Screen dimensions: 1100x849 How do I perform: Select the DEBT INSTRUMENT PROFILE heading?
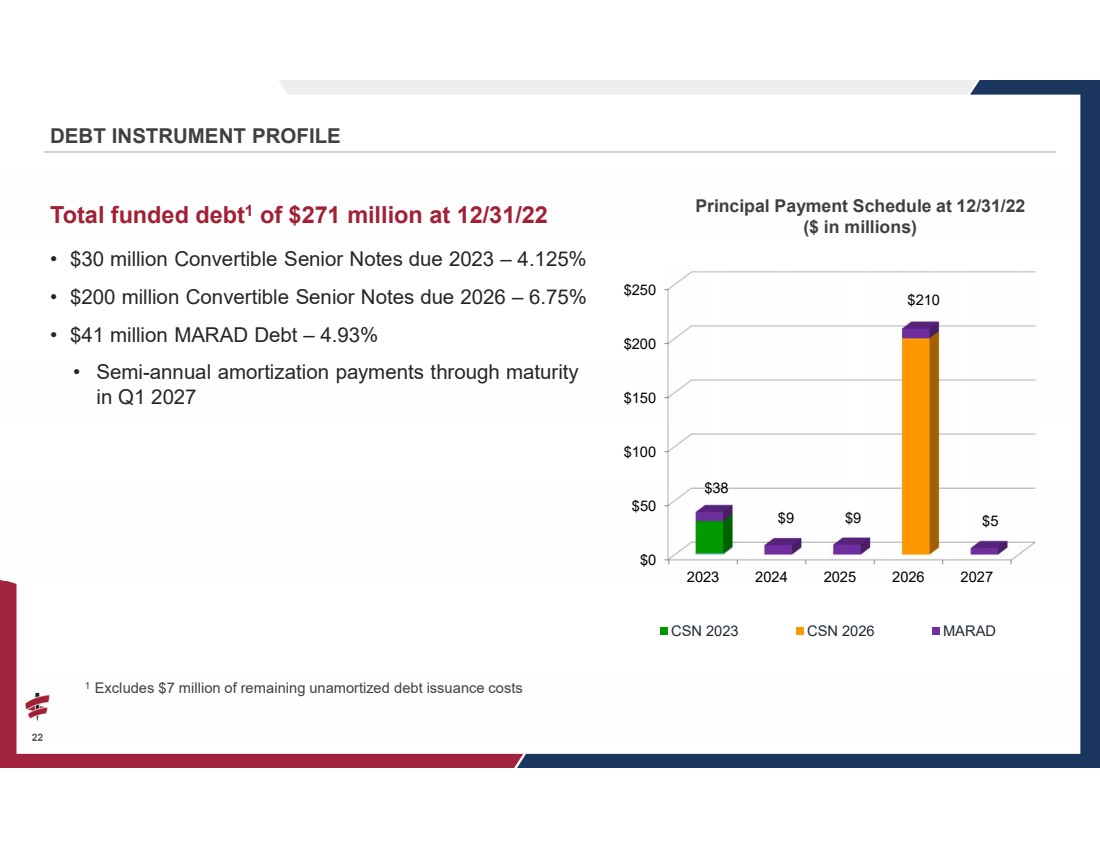195,135
